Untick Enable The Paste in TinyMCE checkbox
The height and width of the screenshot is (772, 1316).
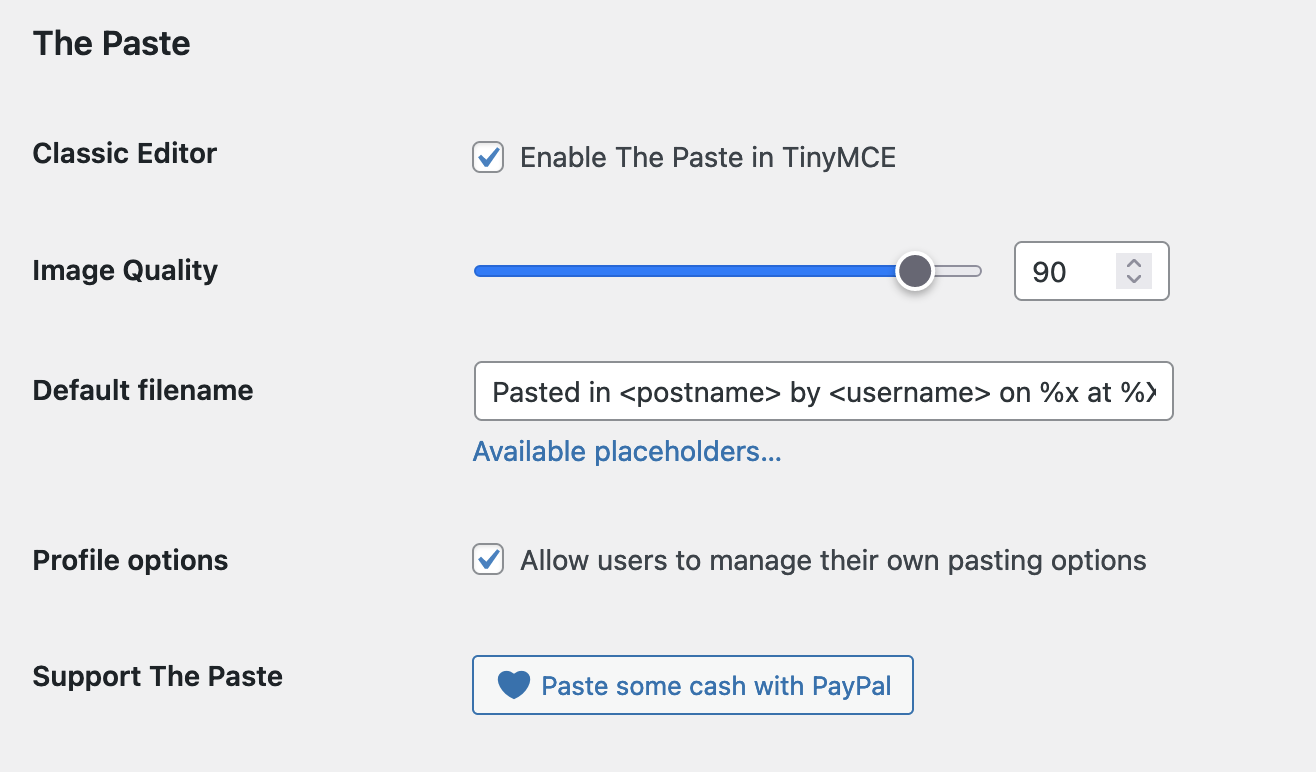[x=488, y=157]
